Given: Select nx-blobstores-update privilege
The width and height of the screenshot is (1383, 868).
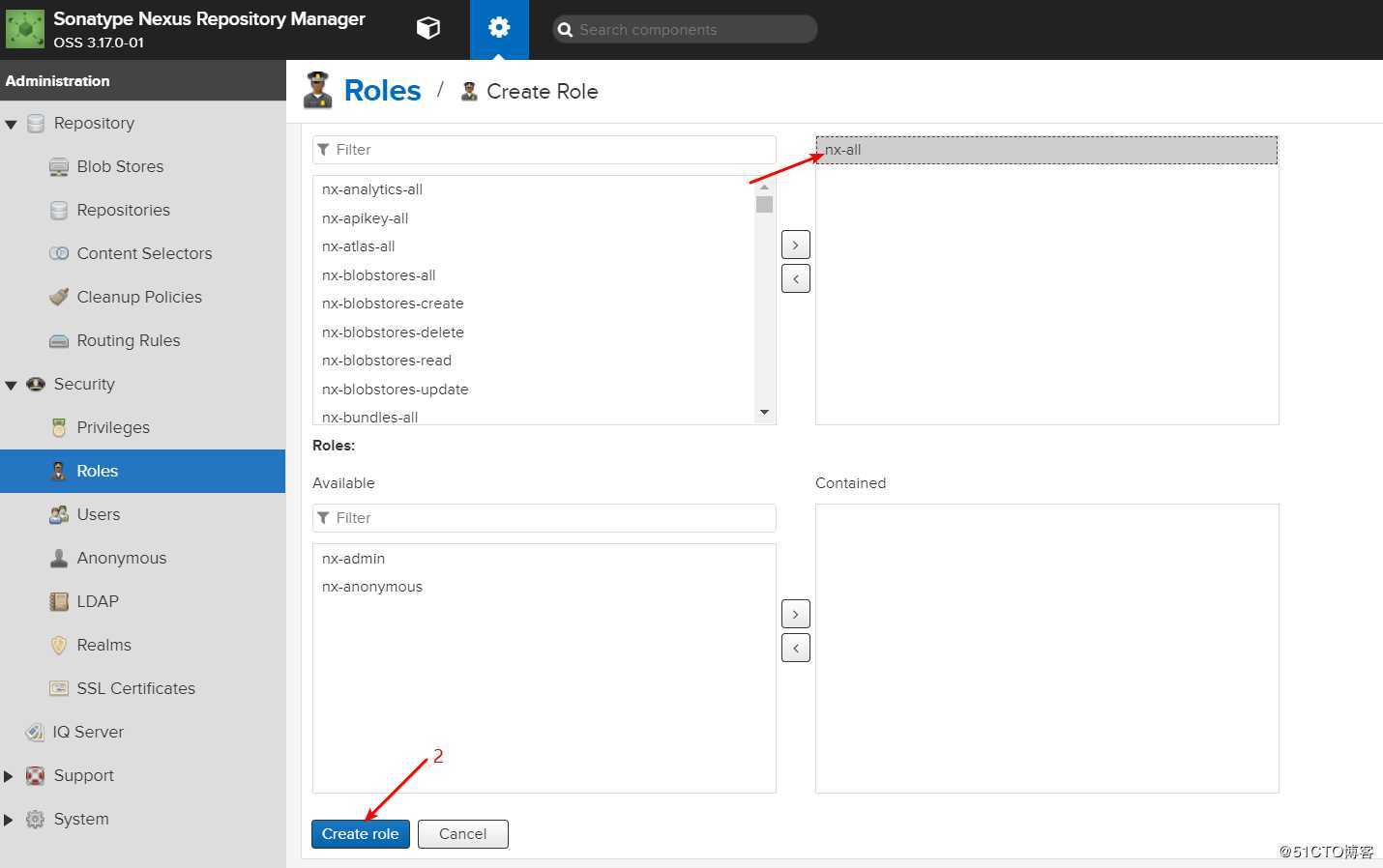Looking at the screenshot, I should pos(395,390).
